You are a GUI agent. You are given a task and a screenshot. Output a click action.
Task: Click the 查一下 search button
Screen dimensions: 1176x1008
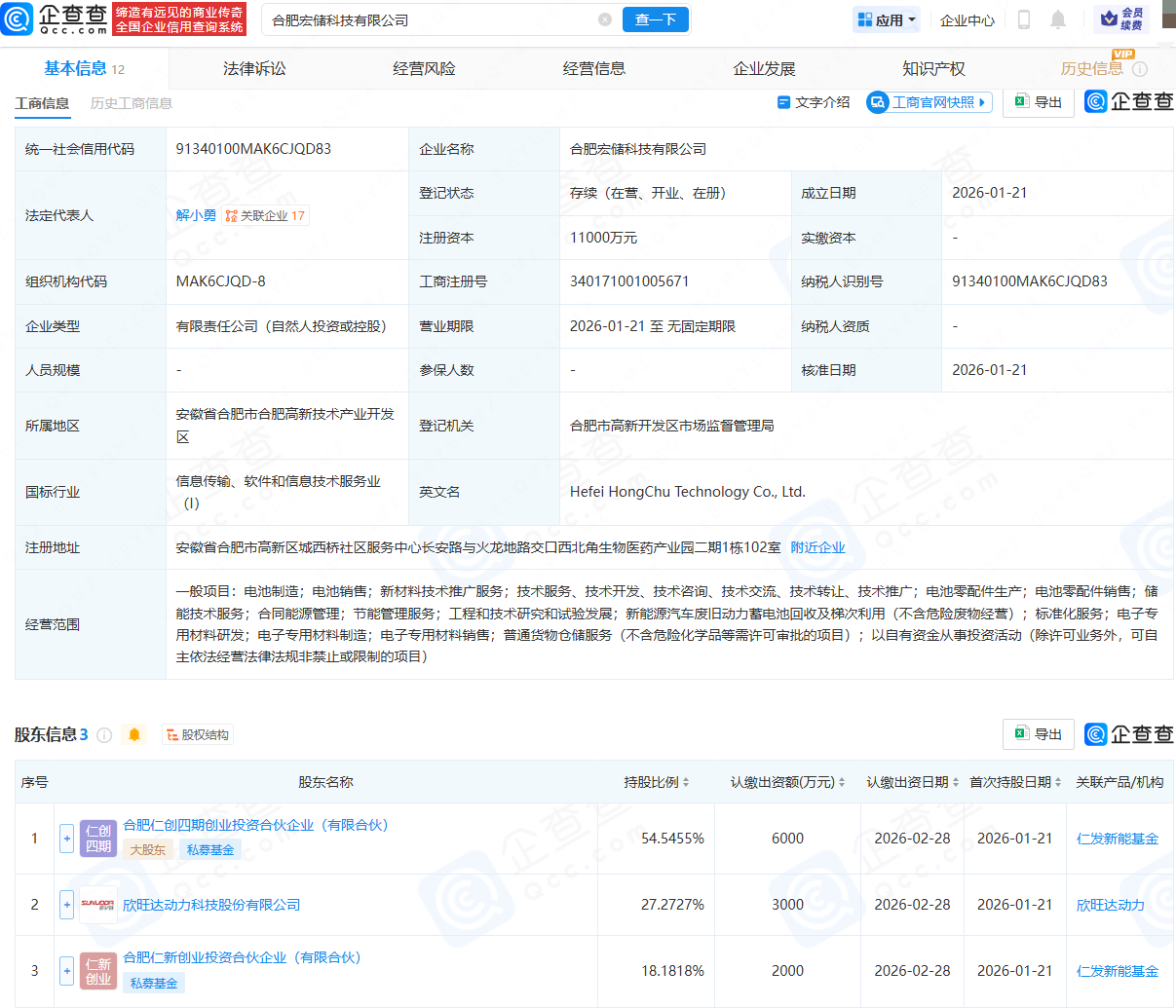(x=656, y=19)
